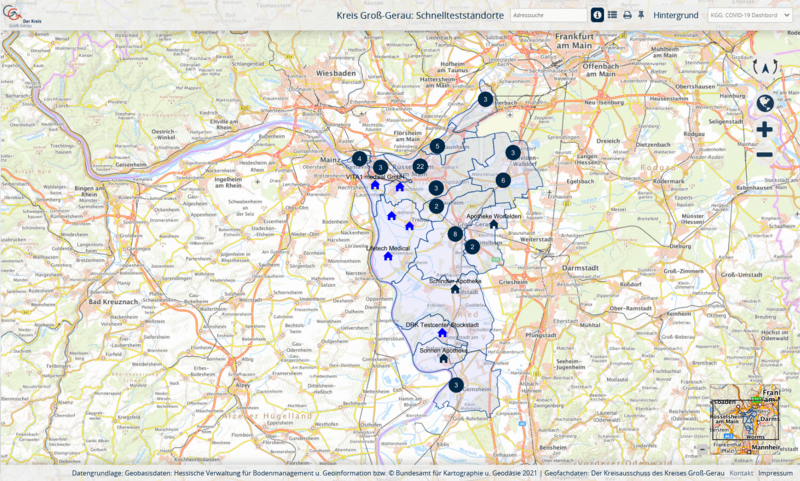Select the Lifetech Medical house marker
Image resolution: width=800 pixels, height=481 pixels.
(x=387, y=256)
